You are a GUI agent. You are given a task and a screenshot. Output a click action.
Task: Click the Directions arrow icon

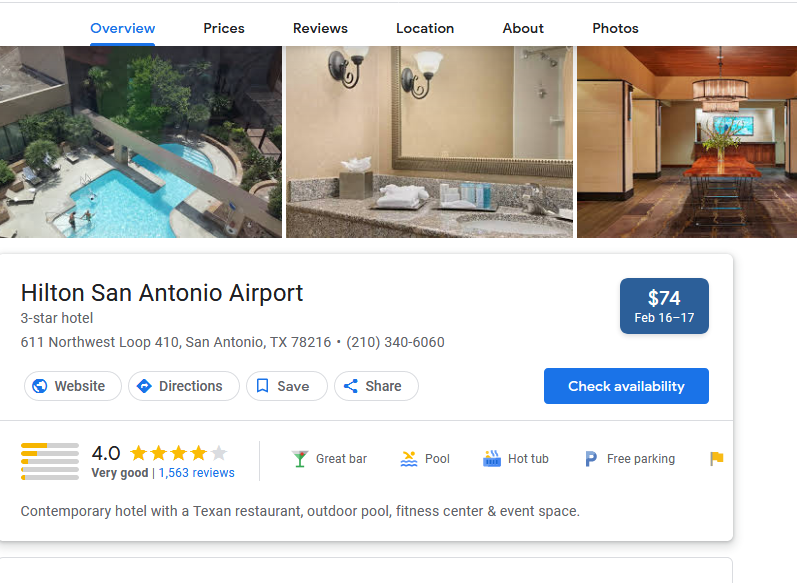click(x=144, y=386)
